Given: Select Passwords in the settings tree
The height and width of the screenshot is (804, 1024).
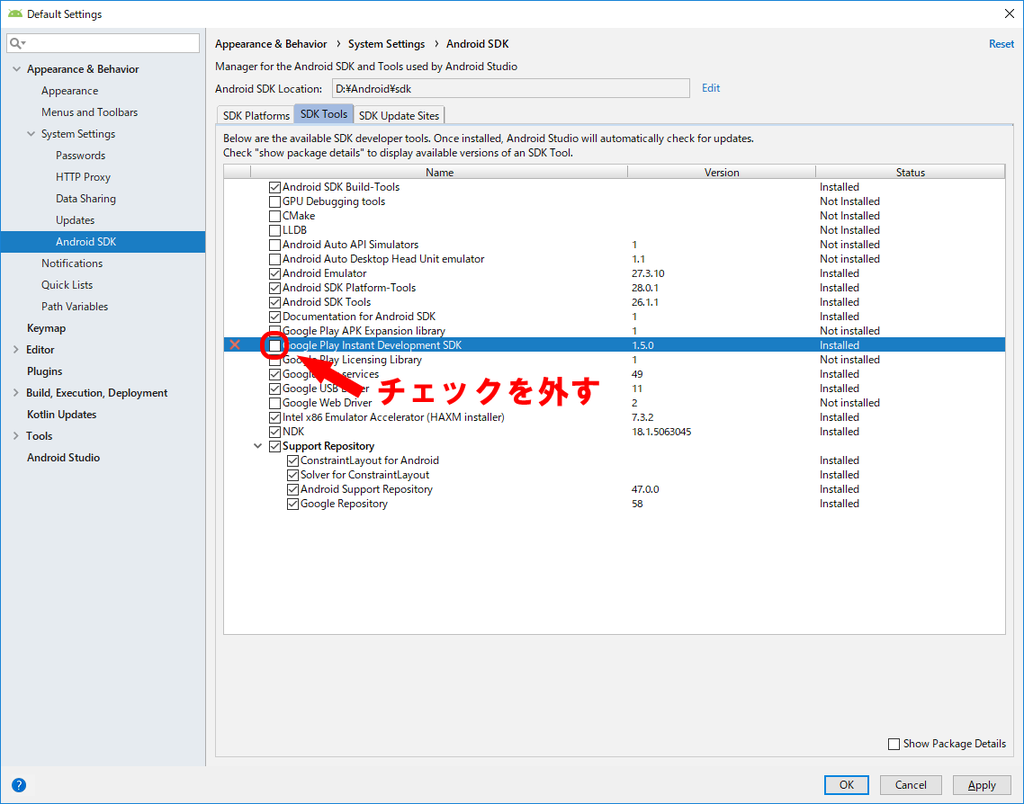Looking at the screenshot, I should (x=80, y=155).
